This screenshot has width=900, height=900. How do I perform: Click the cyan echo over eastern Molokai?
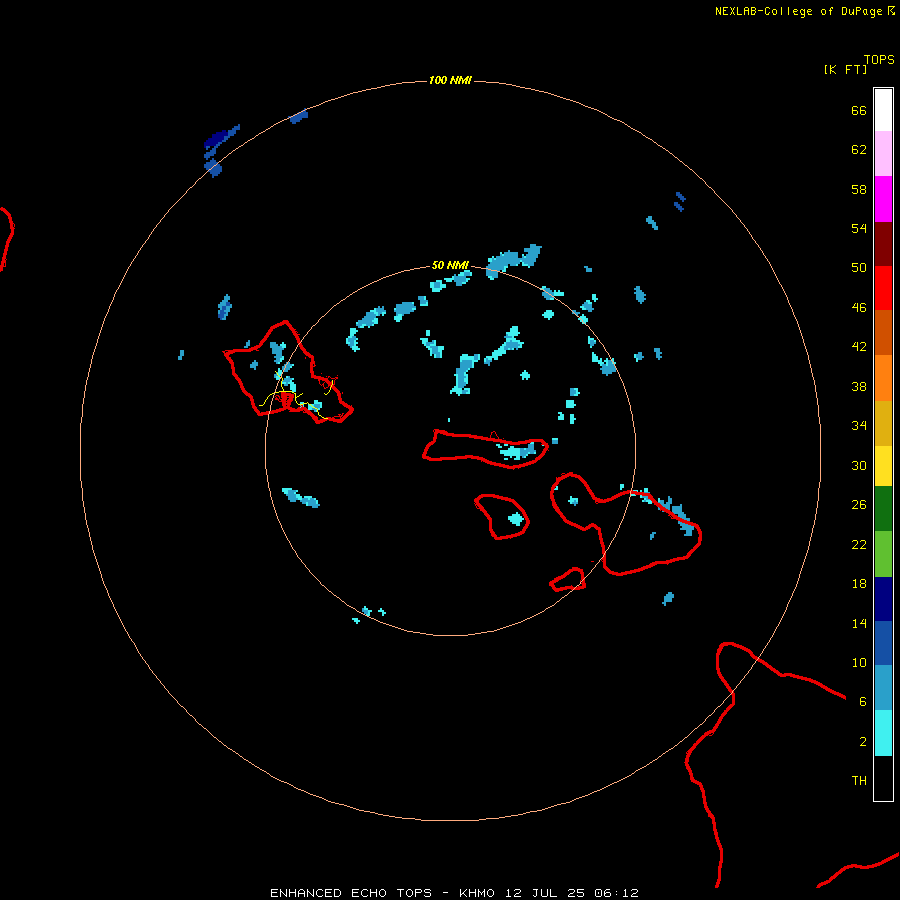(x=517, y=451)
